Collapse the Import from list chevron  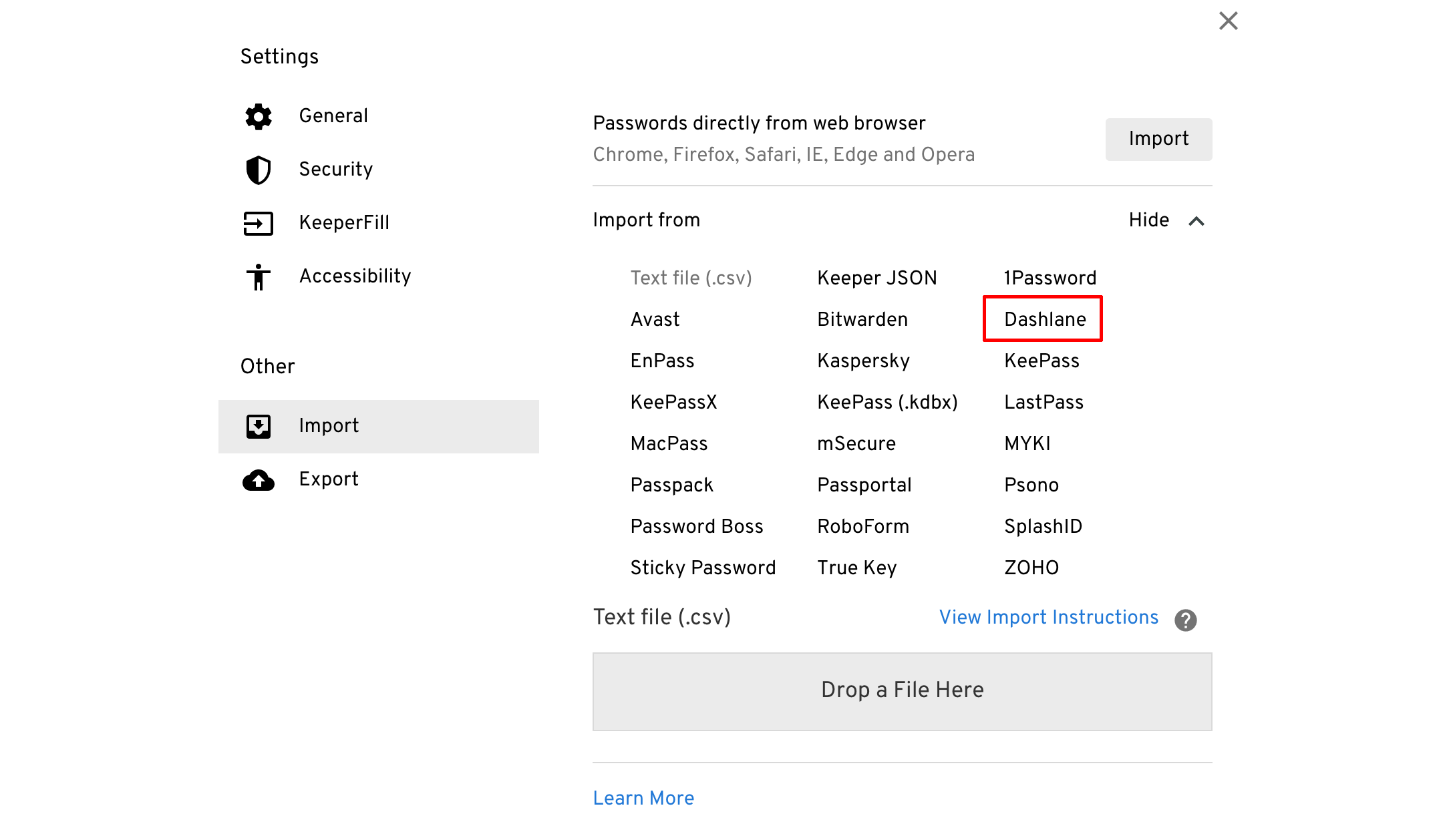[1196, 221]
